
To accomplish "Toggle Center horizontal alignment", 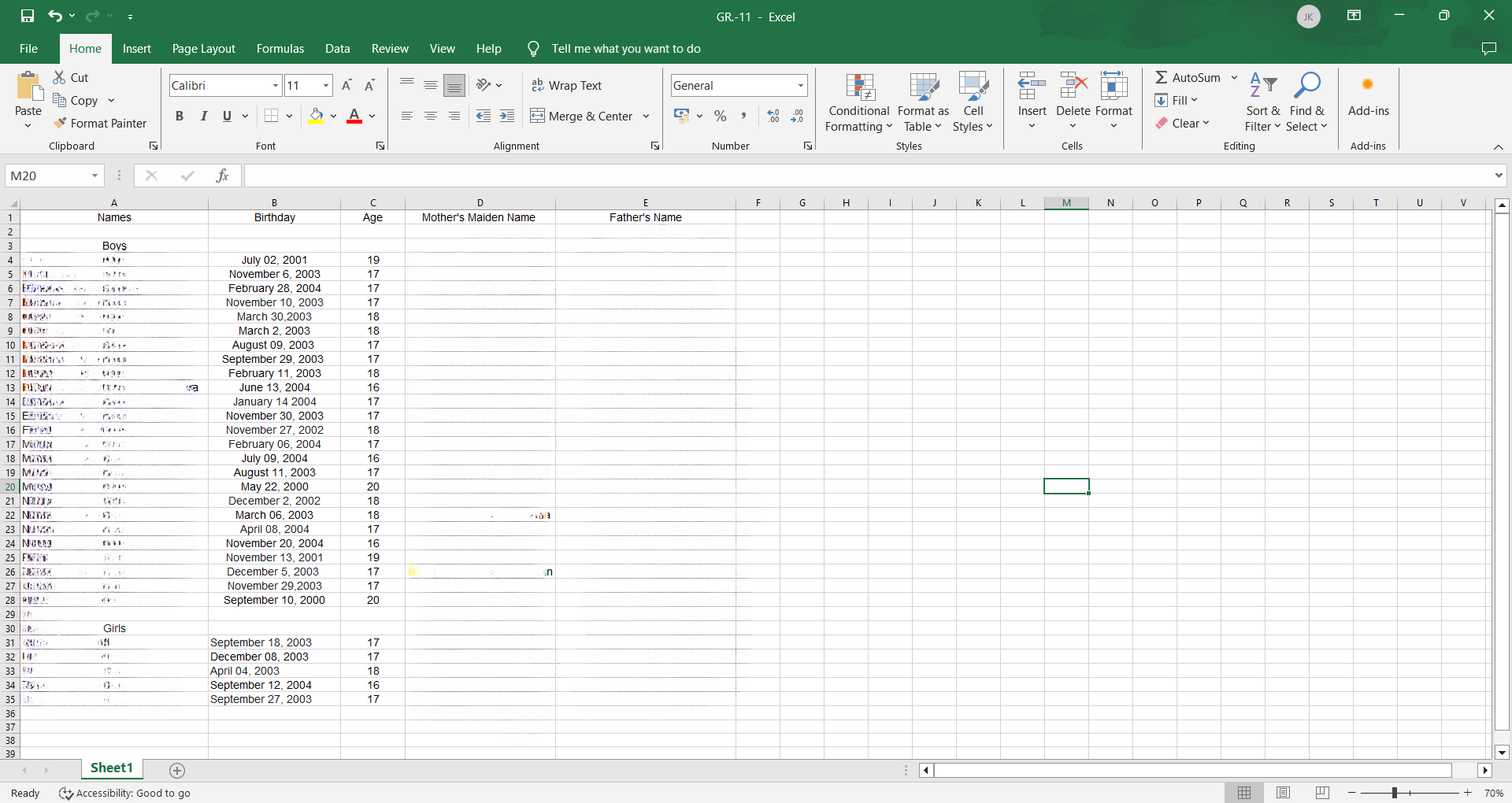I will tap(431, 116).
